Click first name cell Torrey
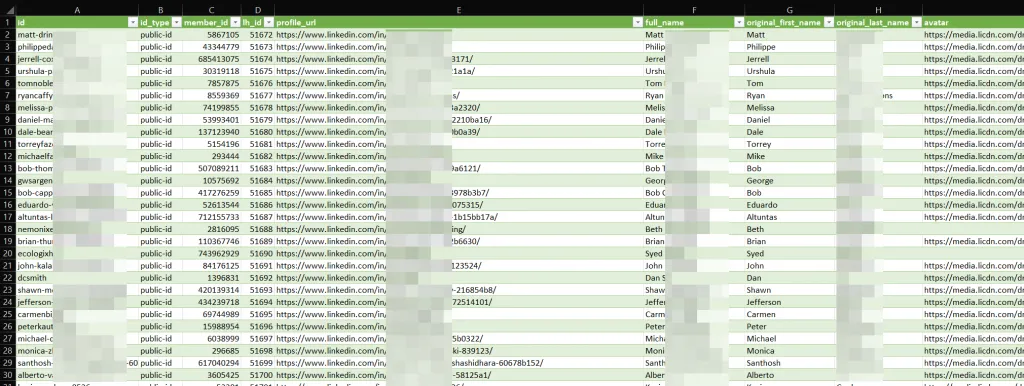This screenshot has width=1024, height=386. [790, 144]
